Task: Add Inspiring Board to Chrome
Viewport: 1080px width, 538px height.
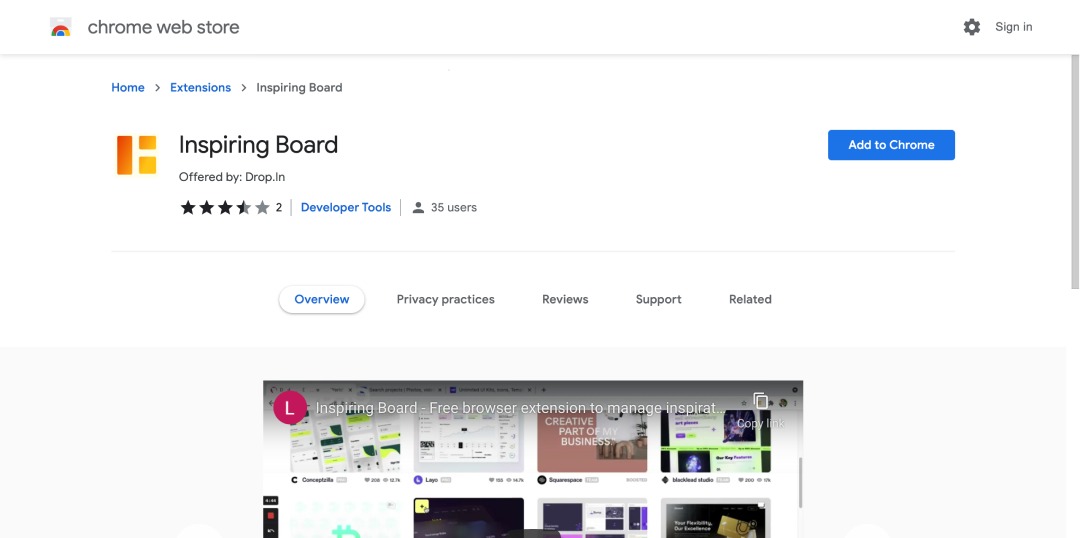Action: 891,145
